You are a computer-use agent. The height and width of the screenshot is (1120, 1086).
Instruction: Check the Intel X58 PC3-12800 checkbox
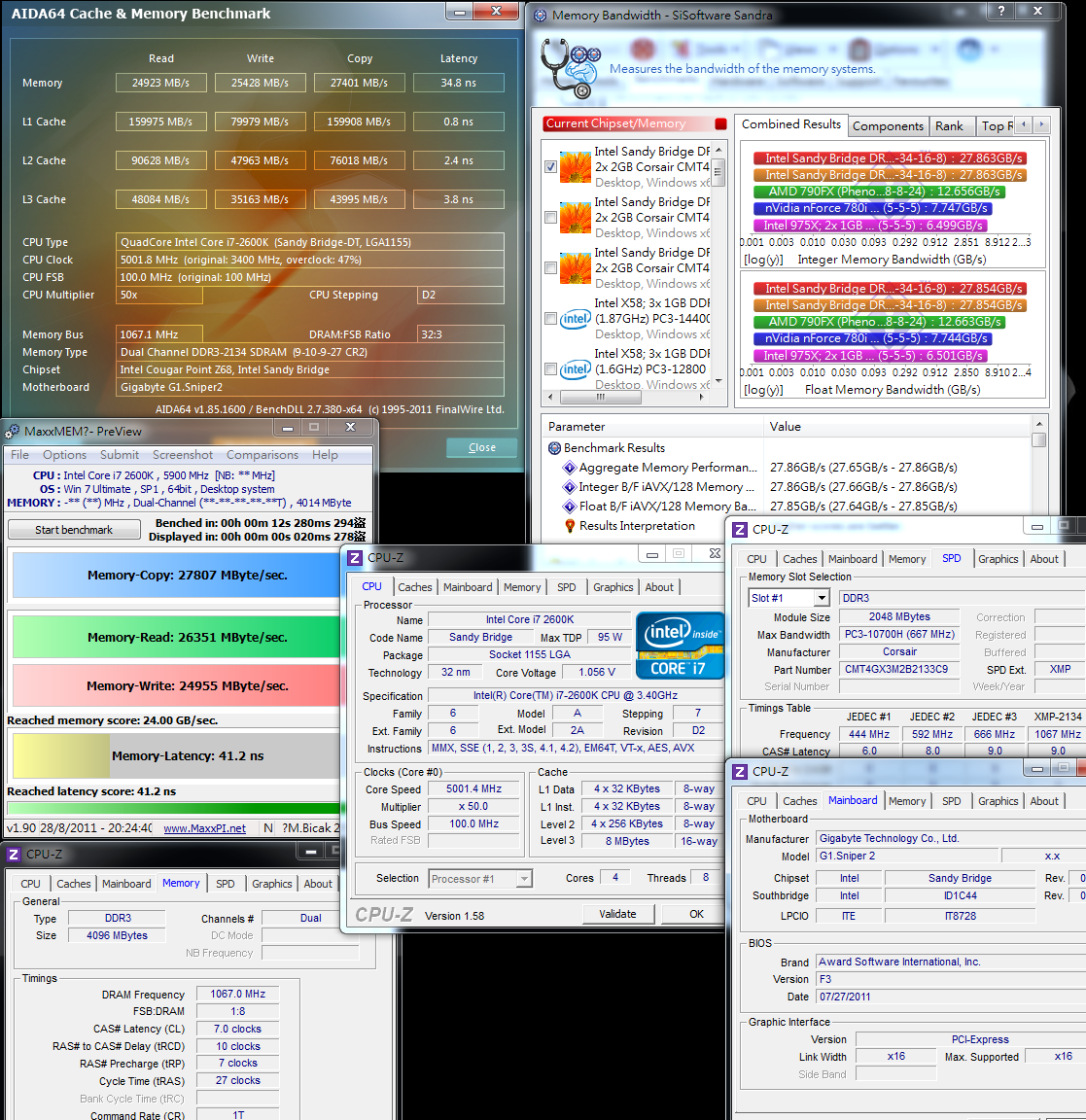click(x=550, y=369)
